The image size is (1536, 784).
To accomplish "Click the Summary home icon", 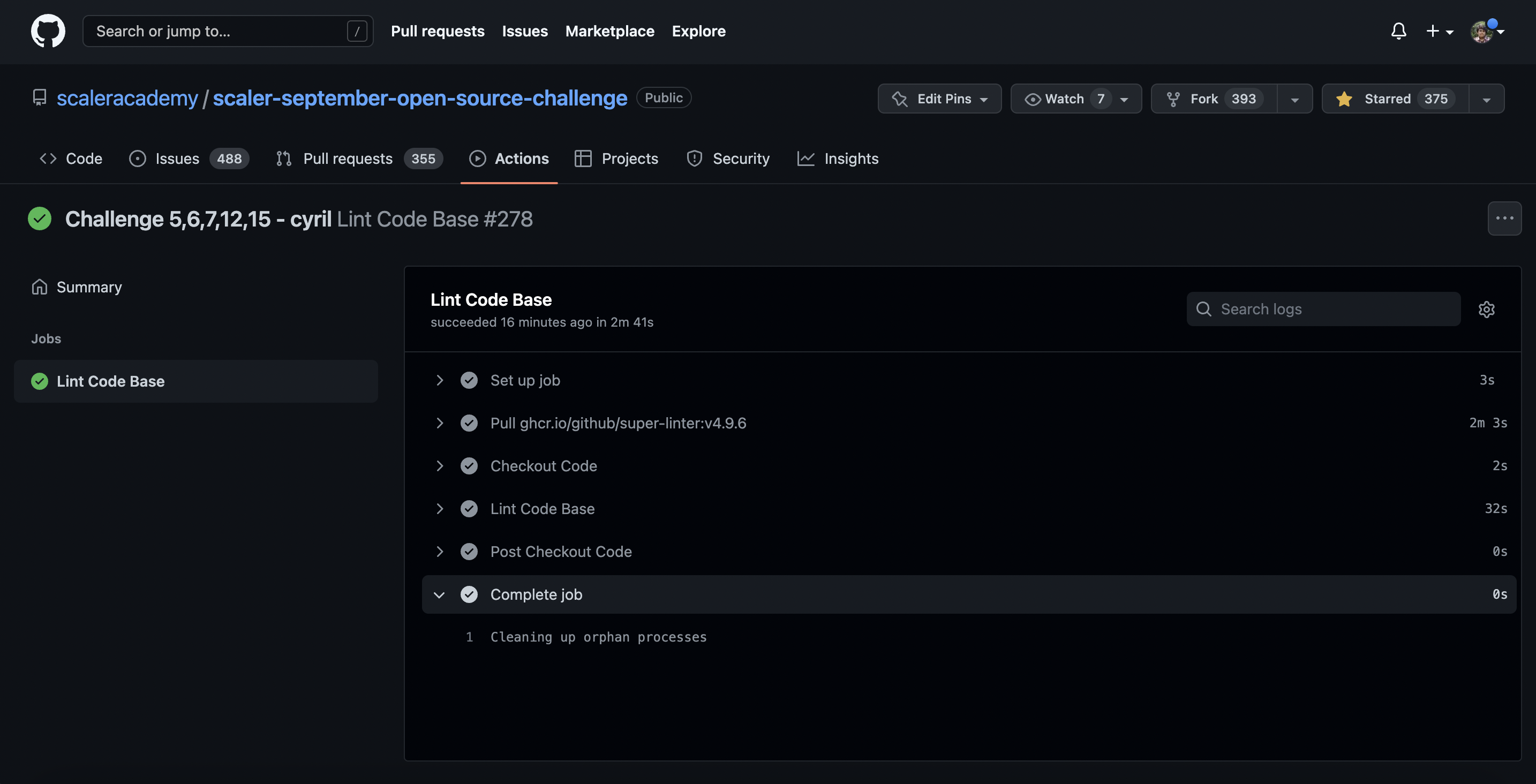I will 39,288.
